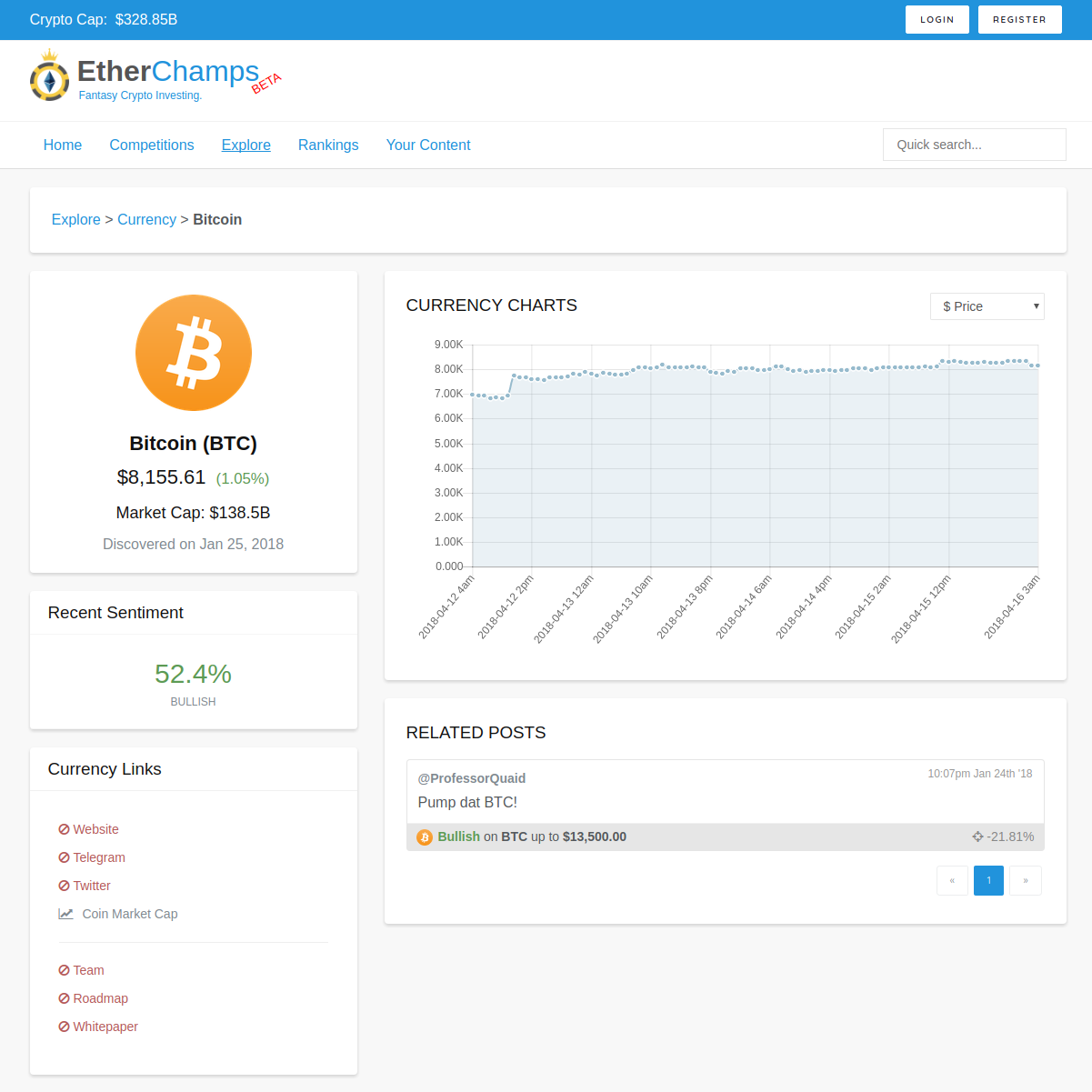The height and width of the screenshot is (1092, 1092).
Task: Open the Twitter currency link
Action: click(92, 886)
